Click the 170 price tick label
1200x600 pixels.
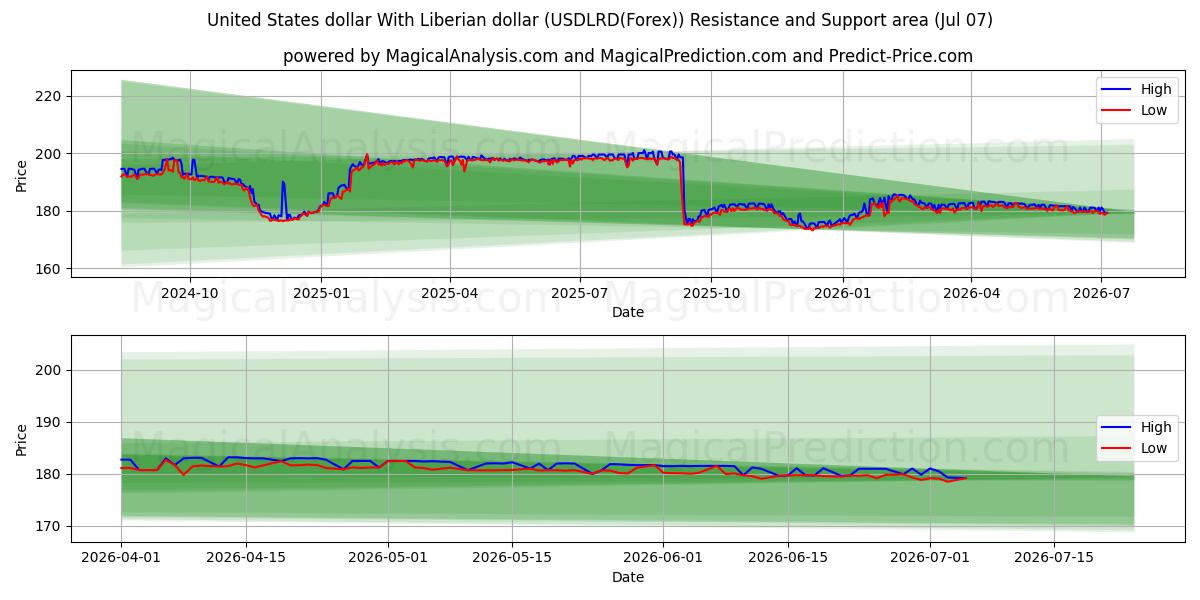(50, 526)
